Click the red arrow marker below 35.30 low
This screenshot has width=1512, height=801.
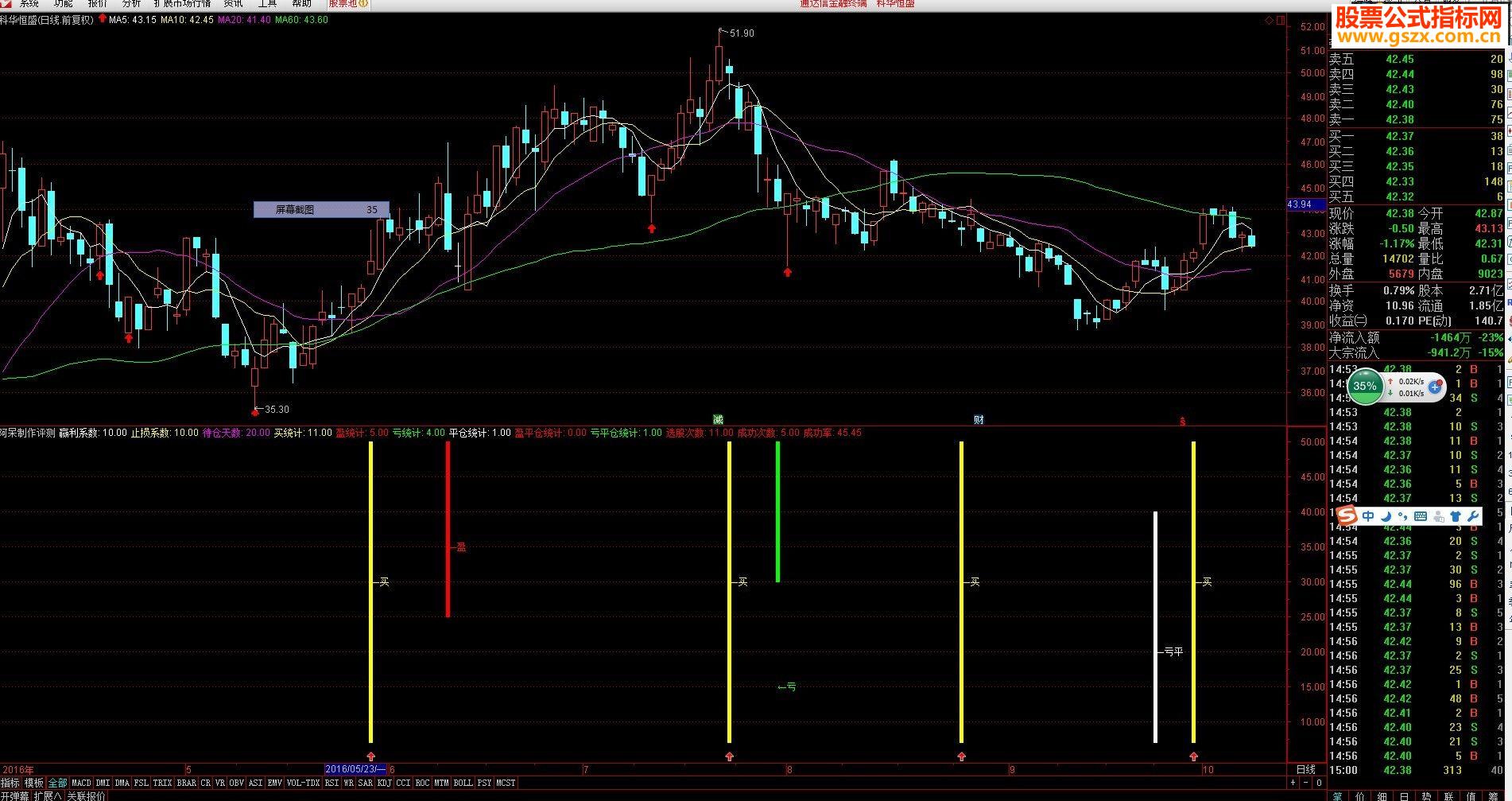tap(255, 411)
